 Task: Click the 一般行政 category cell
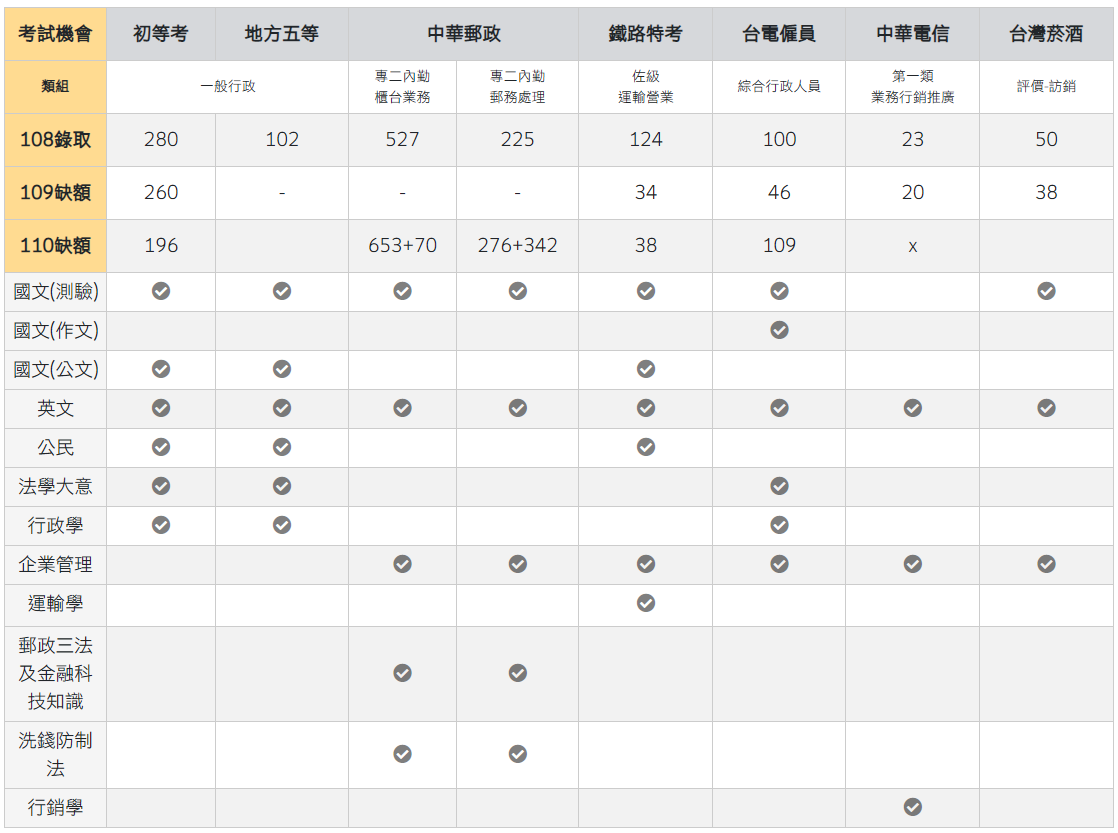[x=227, y=86]
